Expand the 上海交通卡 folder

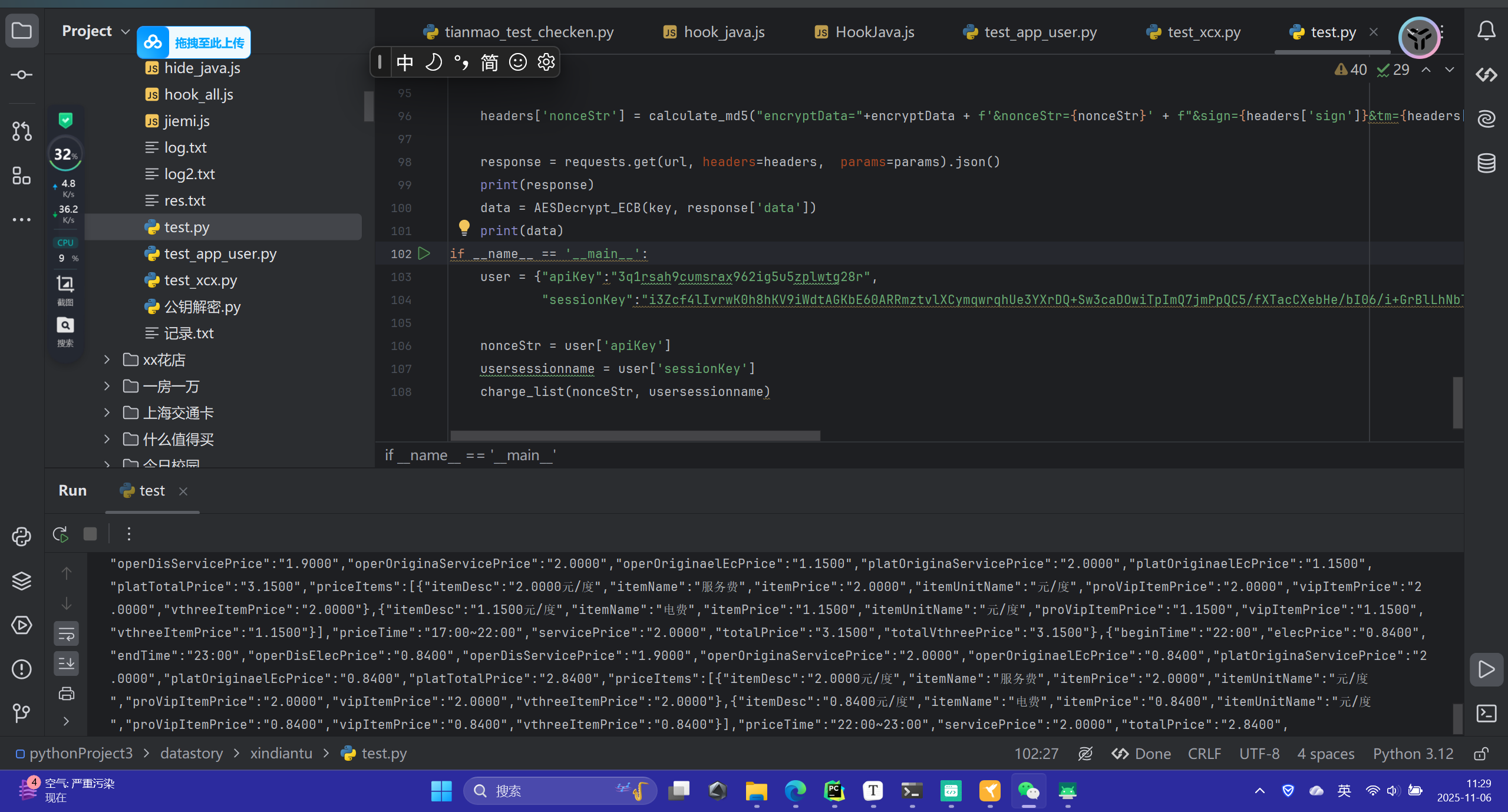107,412
